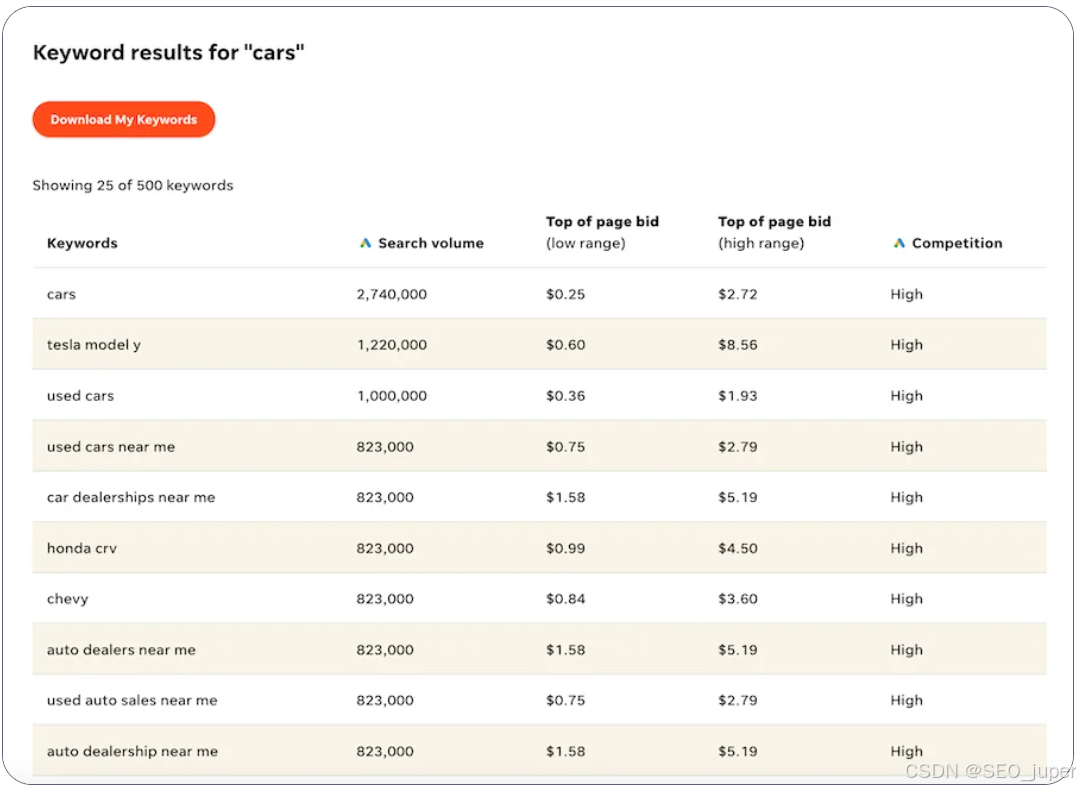Click the high bid $5.19 for auto dealers near me
Screen dimensions: 1080x788
point(738,650)
